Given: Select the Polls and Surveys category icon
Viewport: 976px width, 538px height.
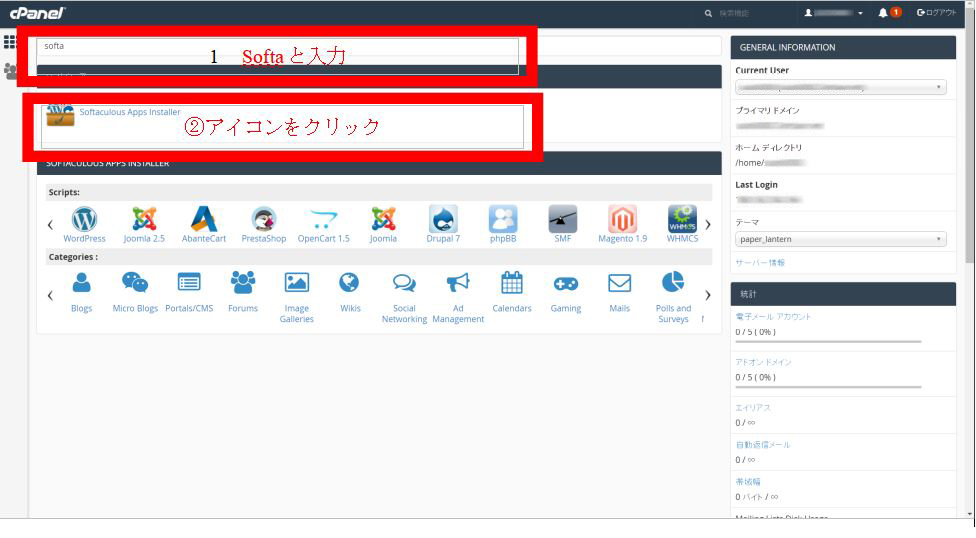Looking at the screenshot, I should pos(673,283).
